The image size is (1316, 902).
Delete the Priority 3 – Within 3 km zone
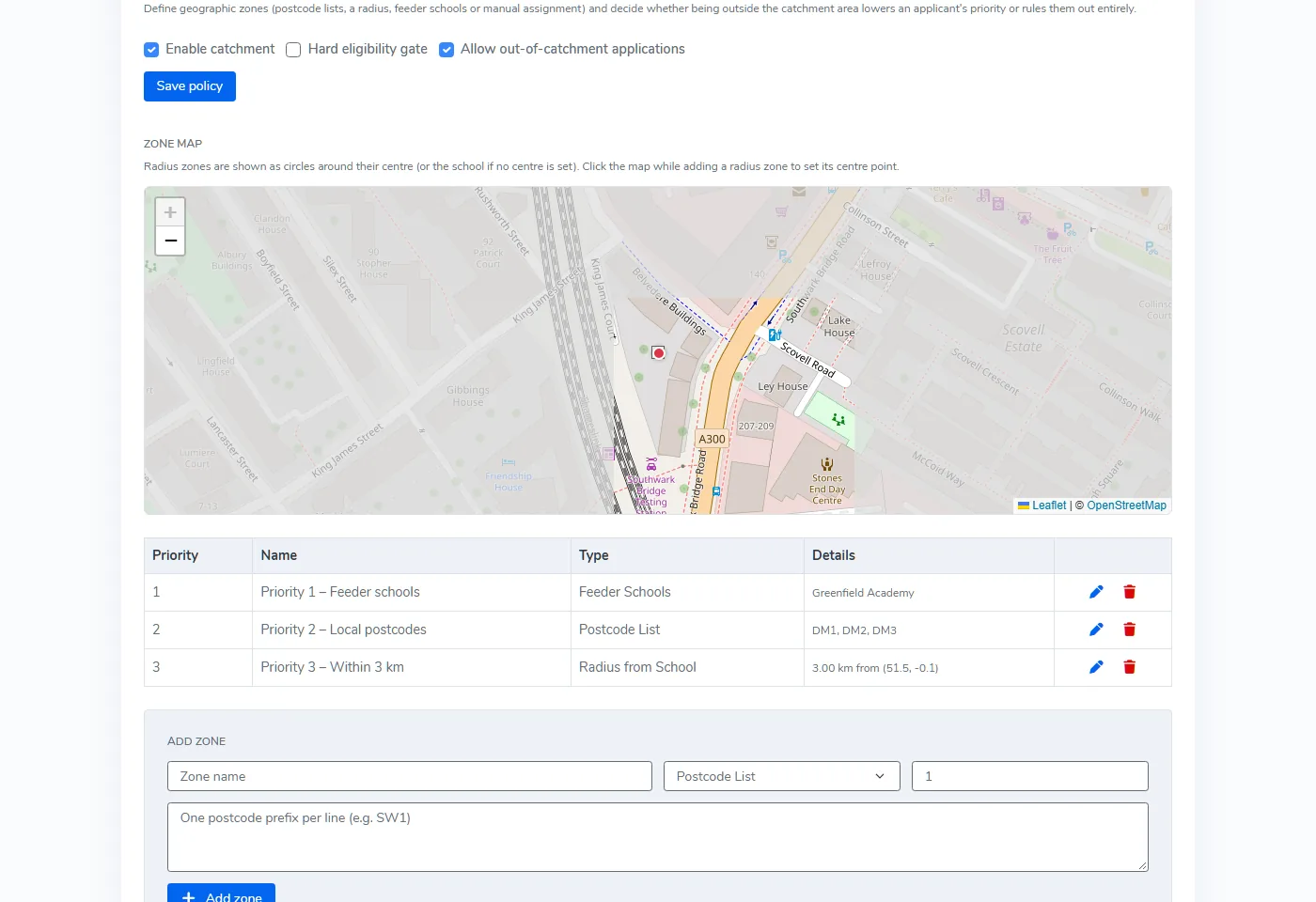point(1130,667)
